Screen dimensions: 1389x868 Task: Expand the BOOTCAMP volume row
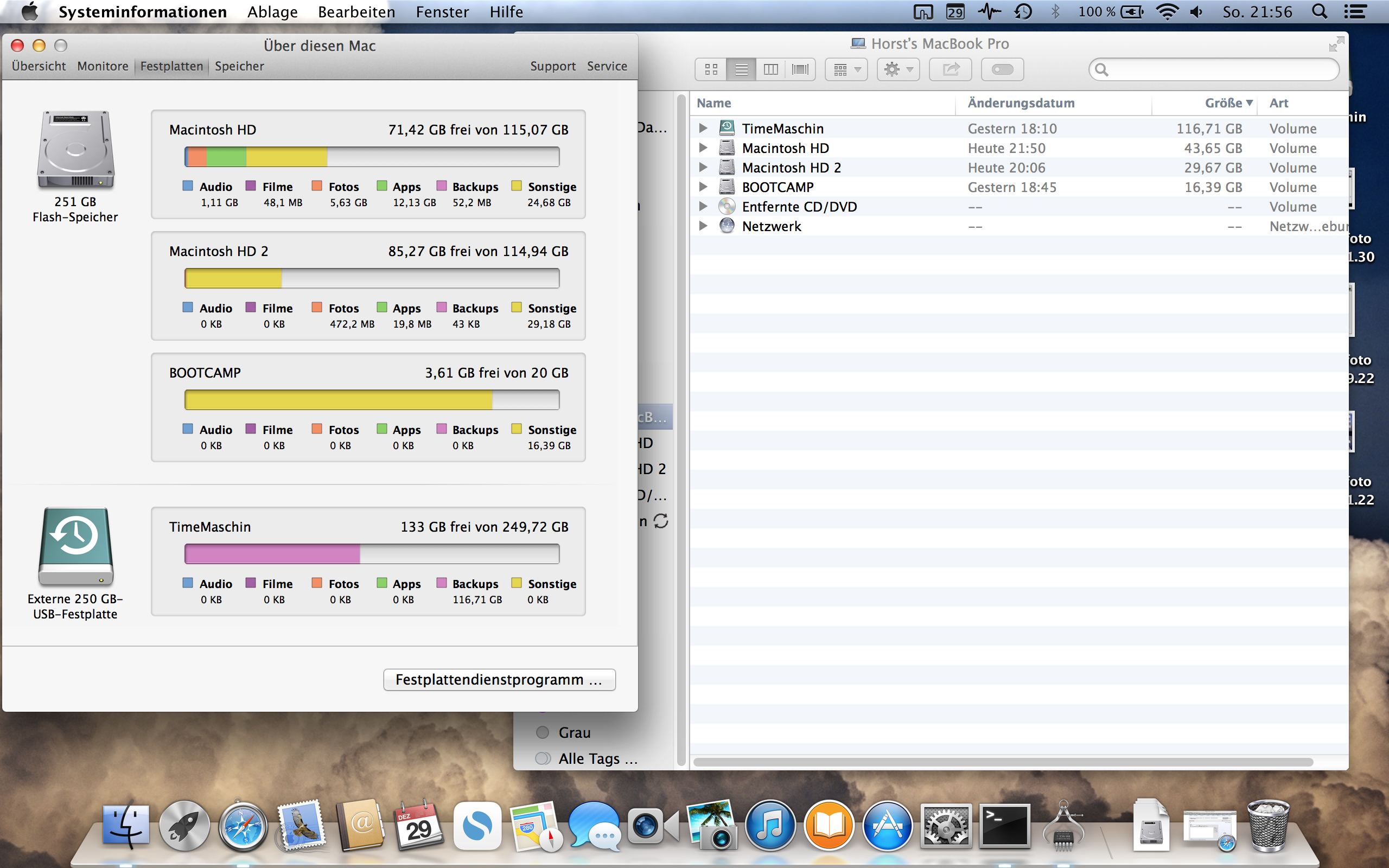pyautogui.click(x=703, y=187)
